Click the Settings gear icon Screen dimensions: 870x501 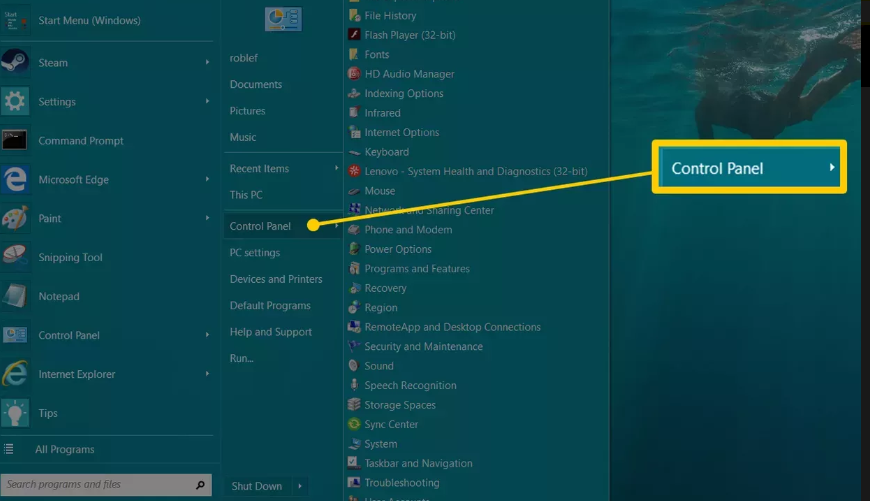click(x=15, y=101)
